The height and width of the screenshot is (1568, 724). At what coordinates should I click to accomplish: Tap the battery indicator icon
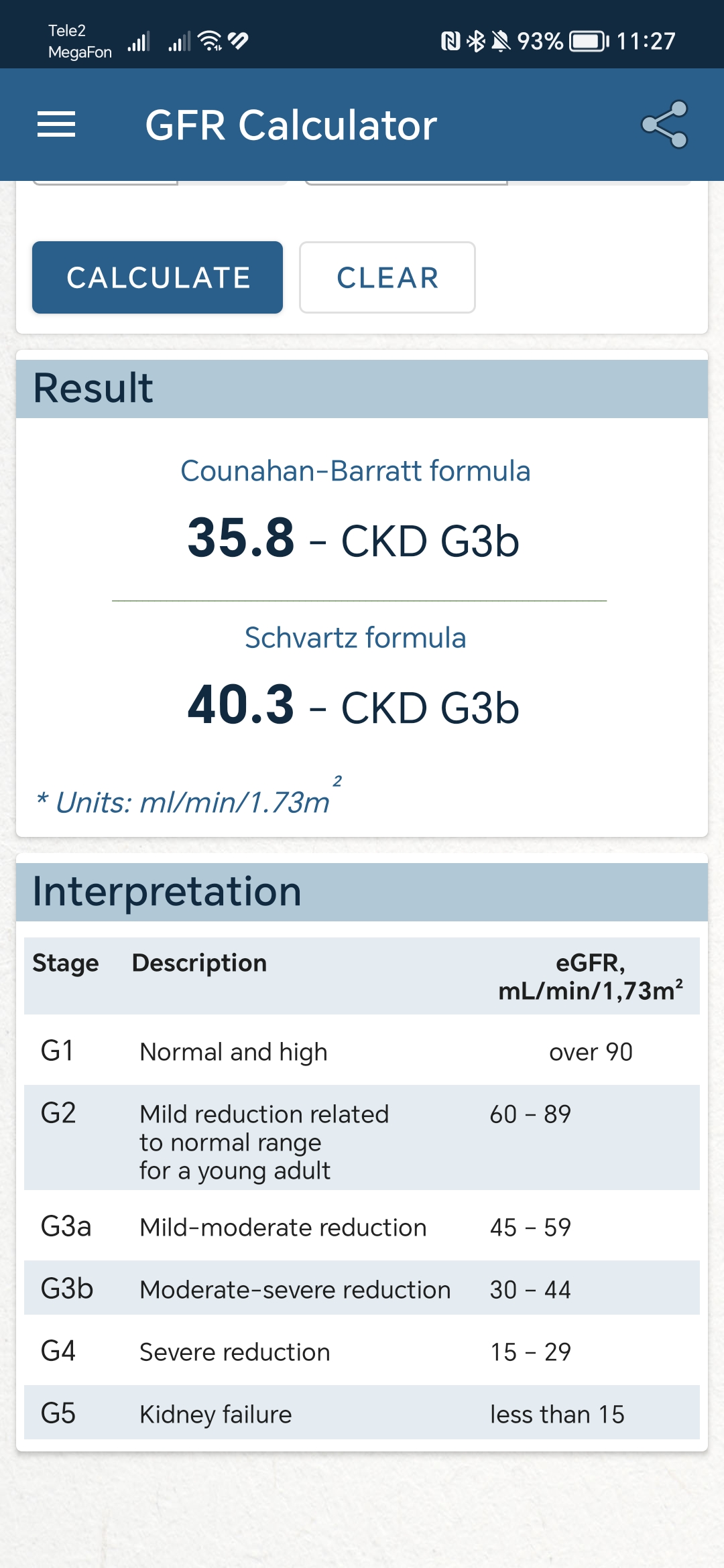(589, 42)
